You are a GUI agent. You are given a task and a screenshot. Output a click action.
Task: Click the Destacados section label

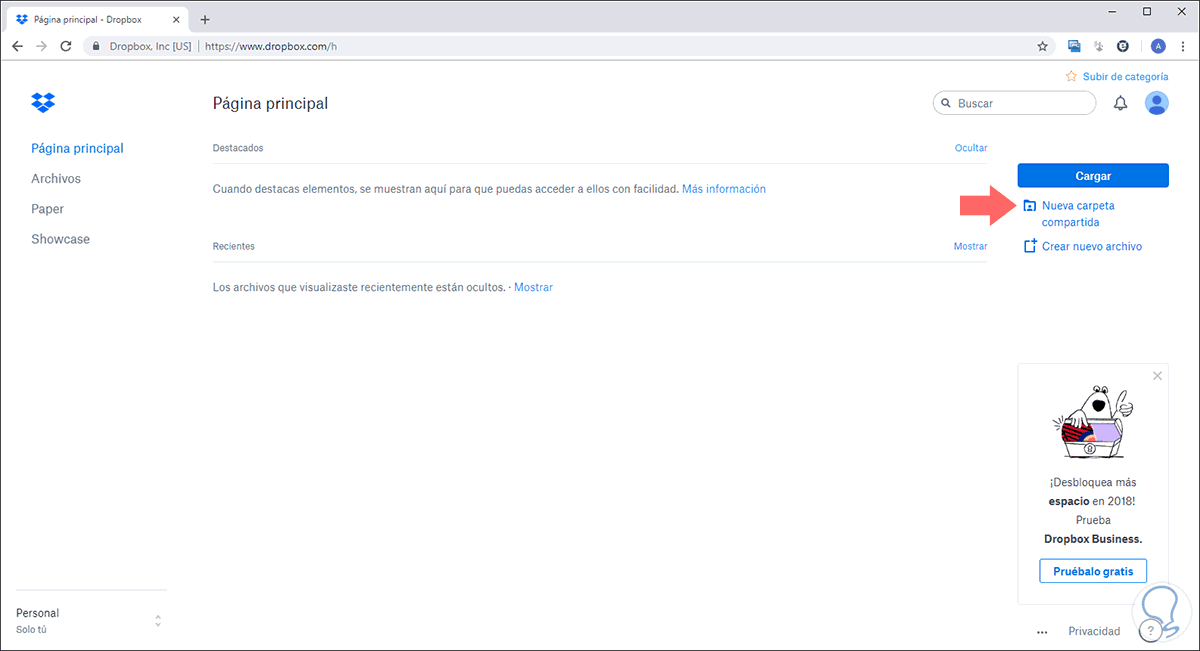tap(238, 147)
